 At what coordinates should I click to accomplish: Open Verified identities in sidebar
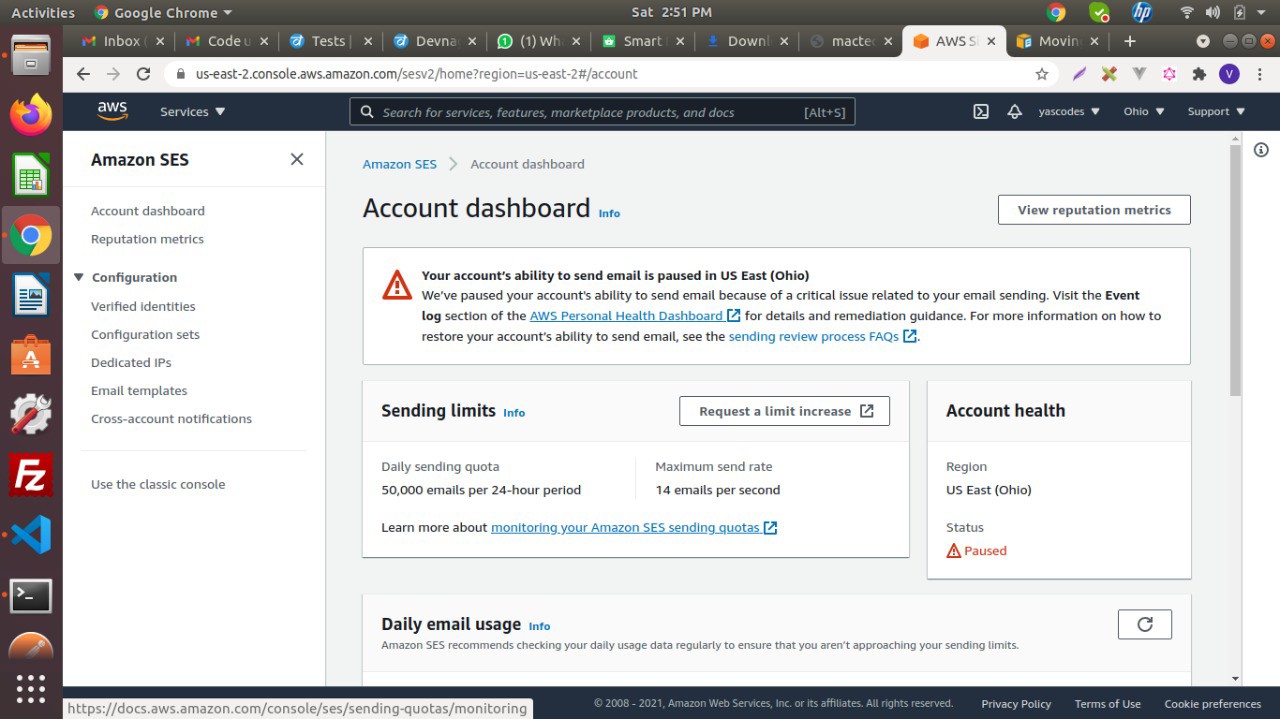(143, 307)
